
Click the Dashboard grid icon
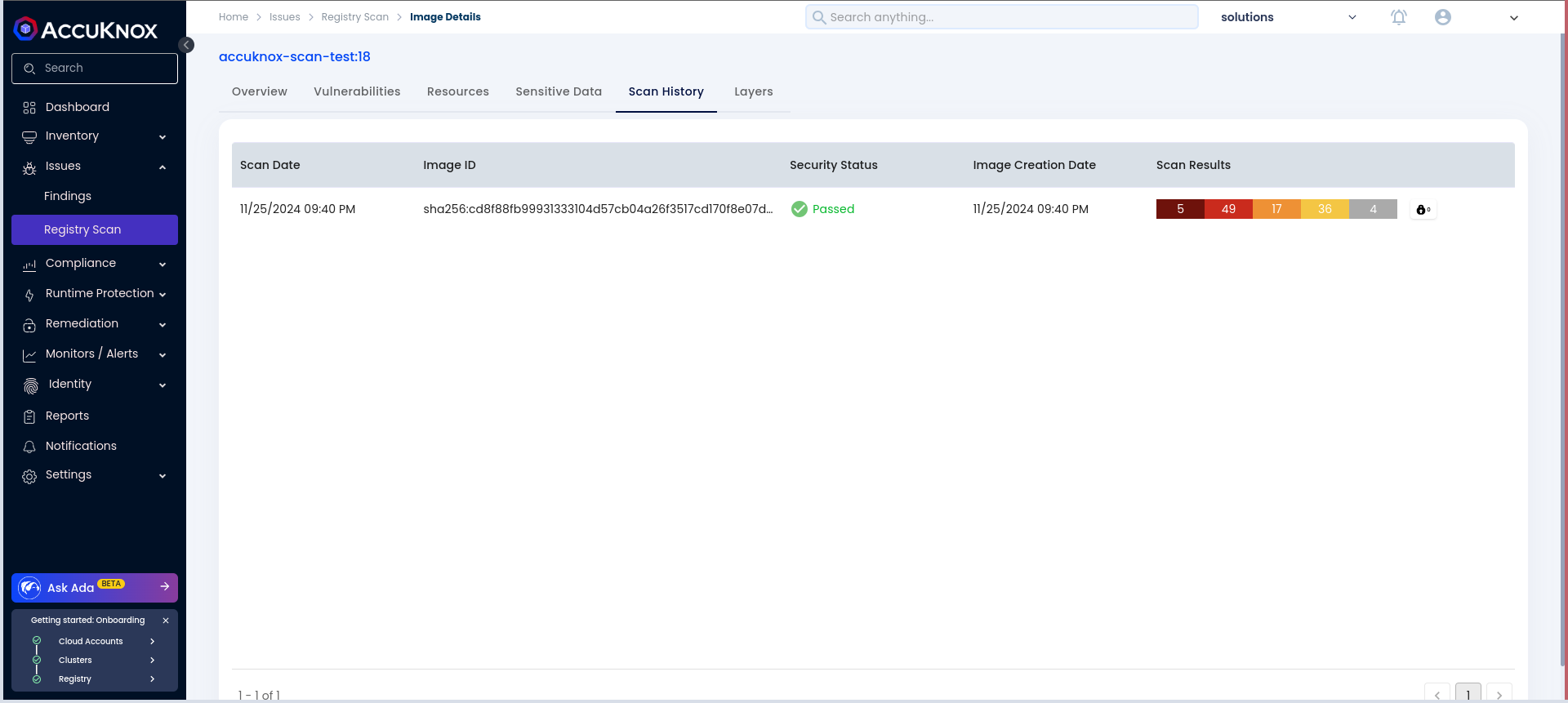[29, 108]
